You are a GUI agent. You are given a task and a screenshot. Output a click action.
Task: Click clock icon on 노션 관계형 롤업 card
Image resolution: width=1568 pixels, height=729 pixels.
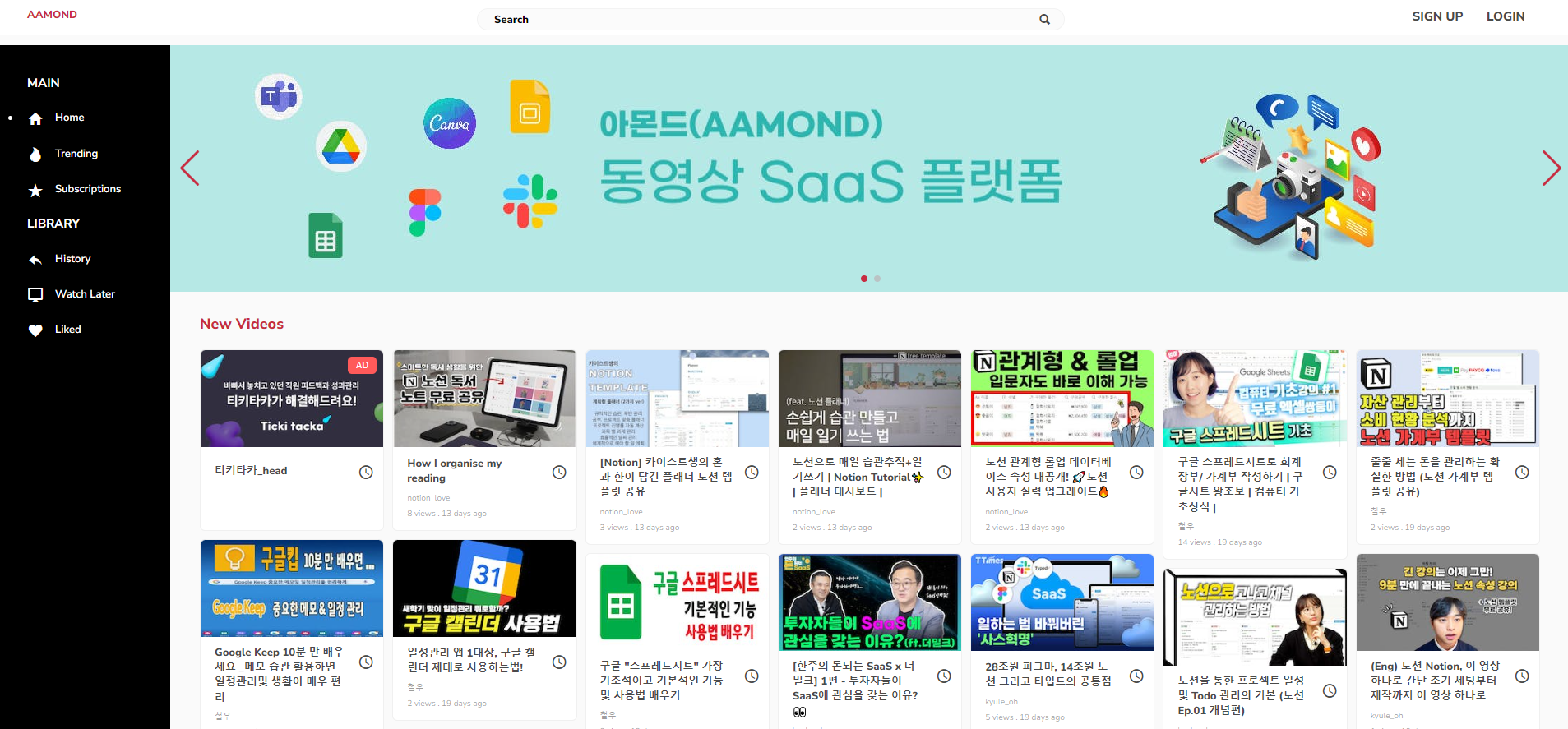(x=1136, y=472)
